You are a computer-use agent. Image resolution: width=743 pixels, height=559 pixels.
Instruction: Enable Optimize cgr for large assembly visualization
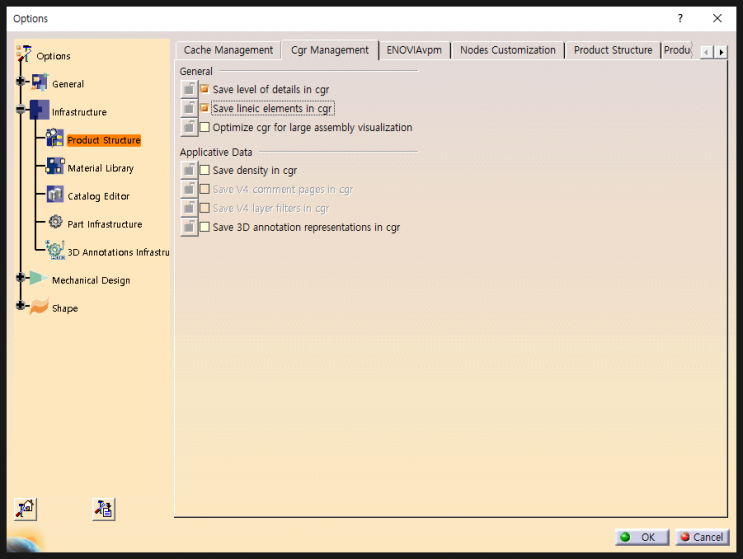tap(205, 127)
